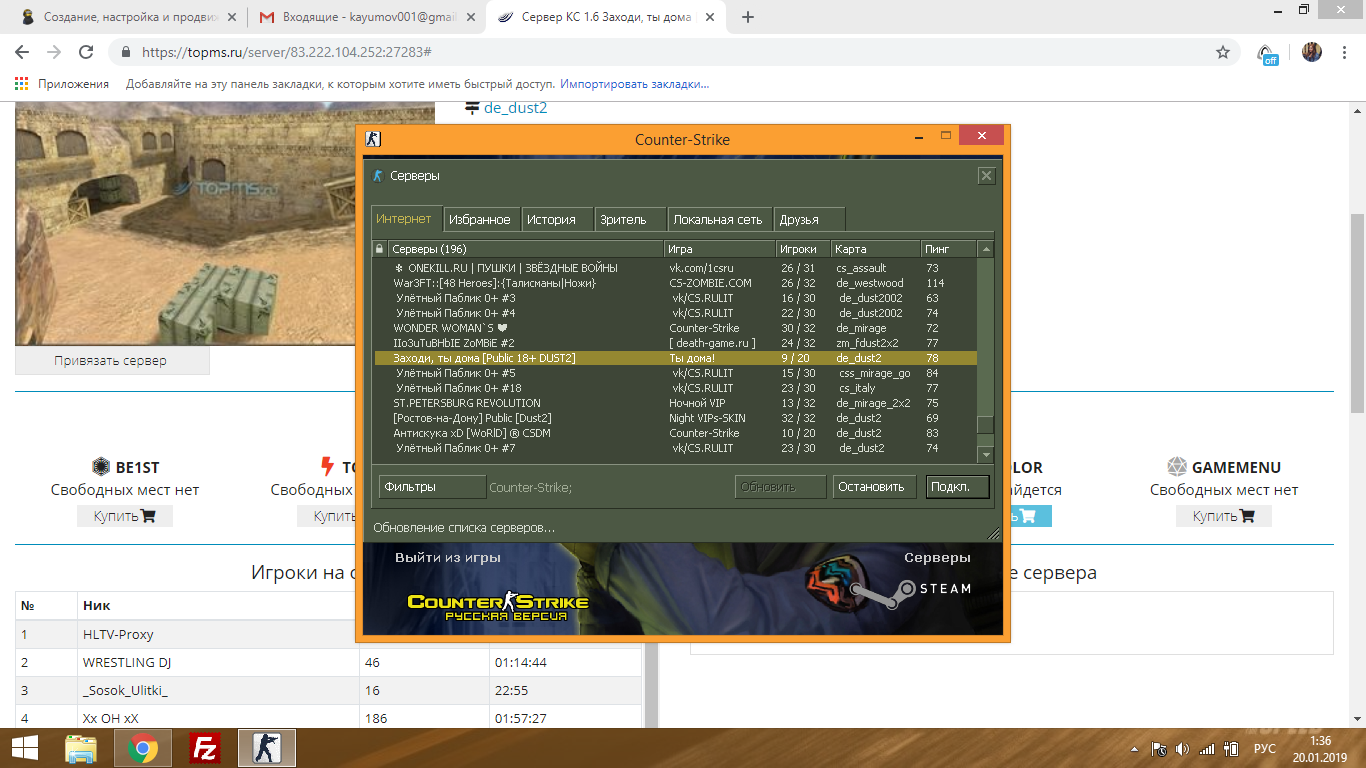Viewport: 1366px width, 768px height.
Task: Open the de_dust2 map link on the page
Action: pyautogui.click(x=515, y=108)
